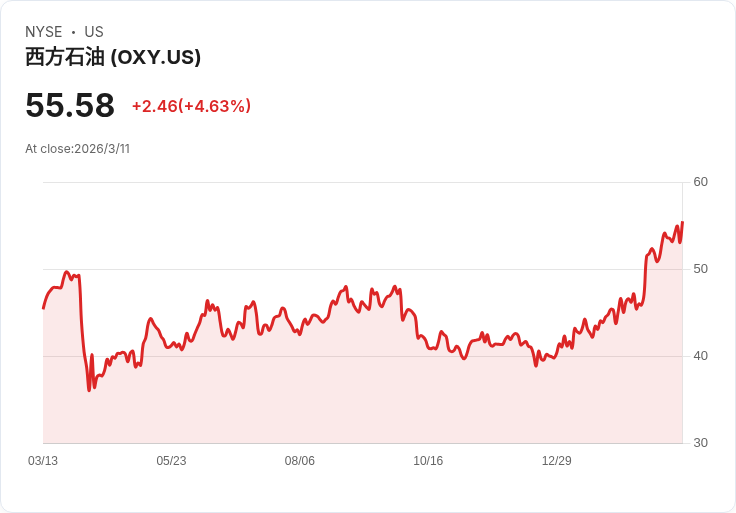Click the 12/29 date axis label
Viewport: 736px width, 513px height.
(556, 461)
